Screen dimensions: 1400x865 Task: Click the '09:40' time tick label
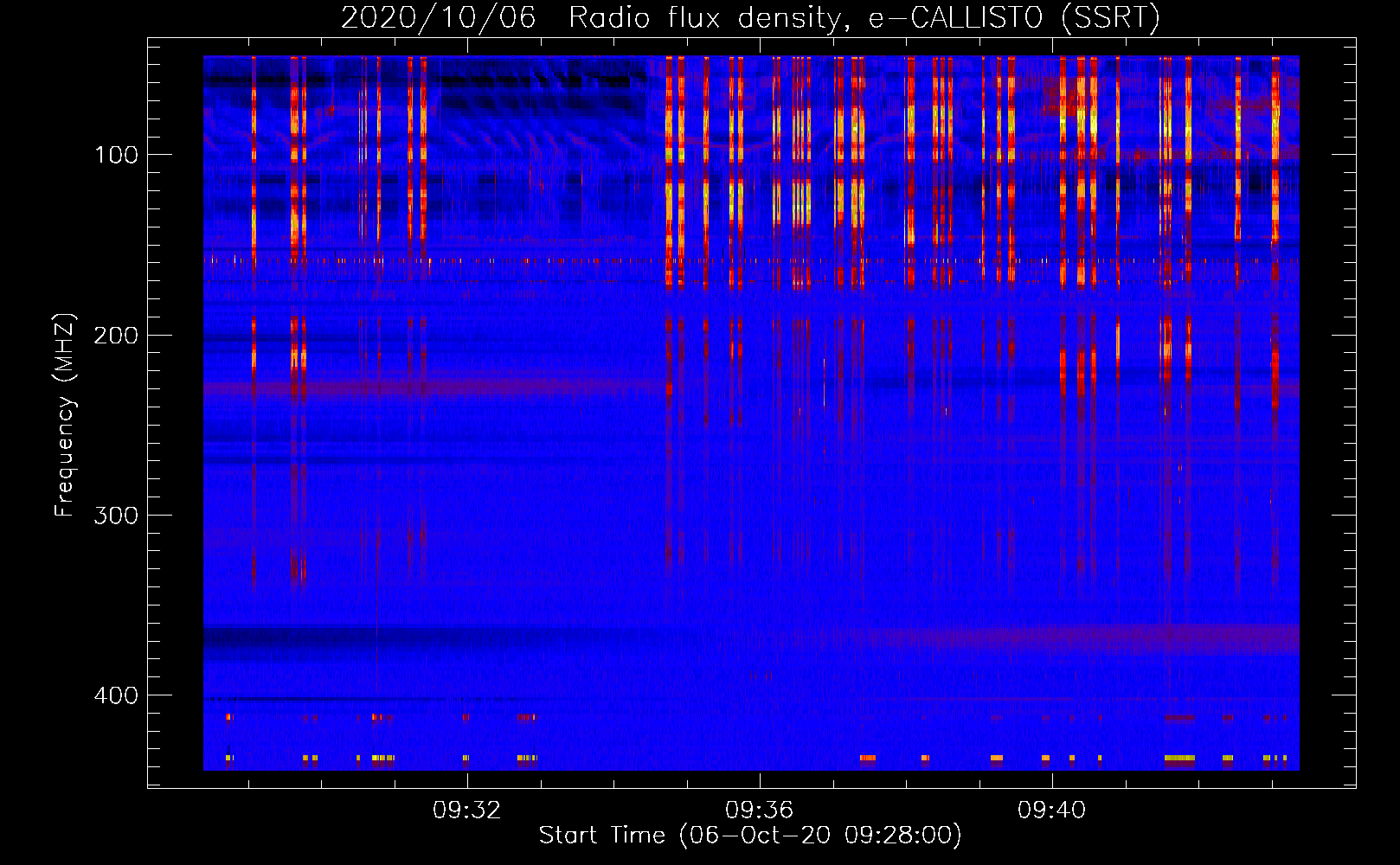click(x=1051, y=811)
